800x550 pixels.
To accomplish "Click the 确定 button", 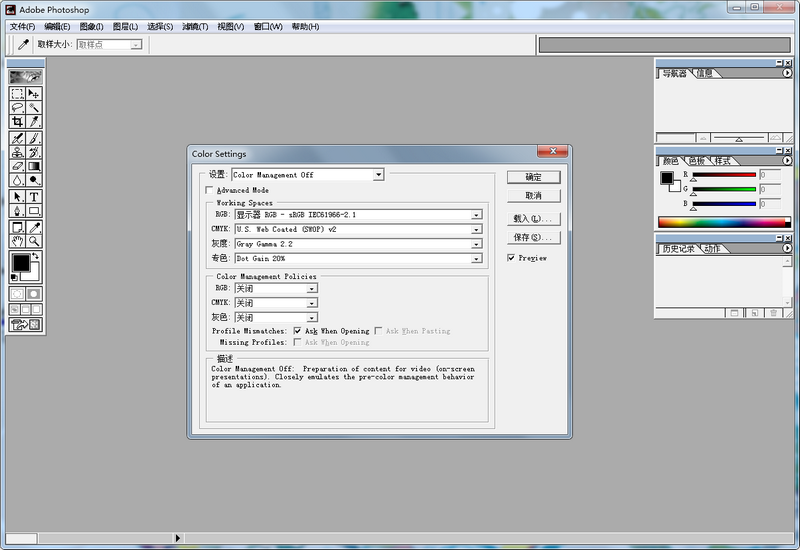I will [x=533, y=177].
